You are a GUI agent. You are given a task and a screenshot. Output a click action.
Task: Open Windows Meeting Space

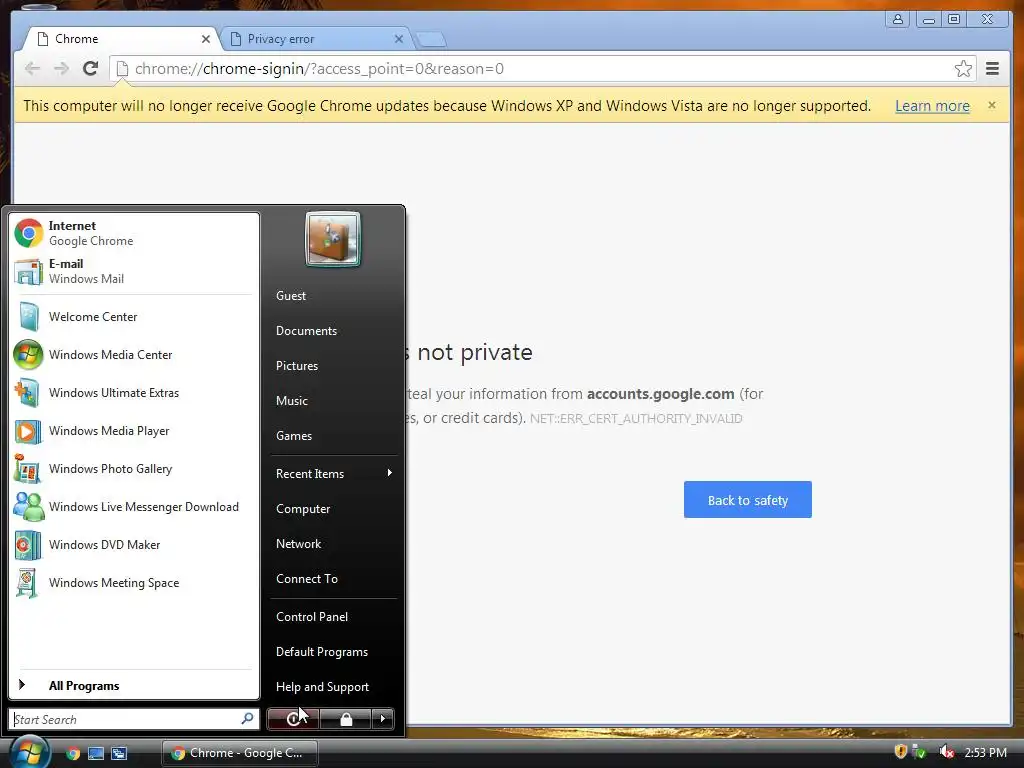134,583
